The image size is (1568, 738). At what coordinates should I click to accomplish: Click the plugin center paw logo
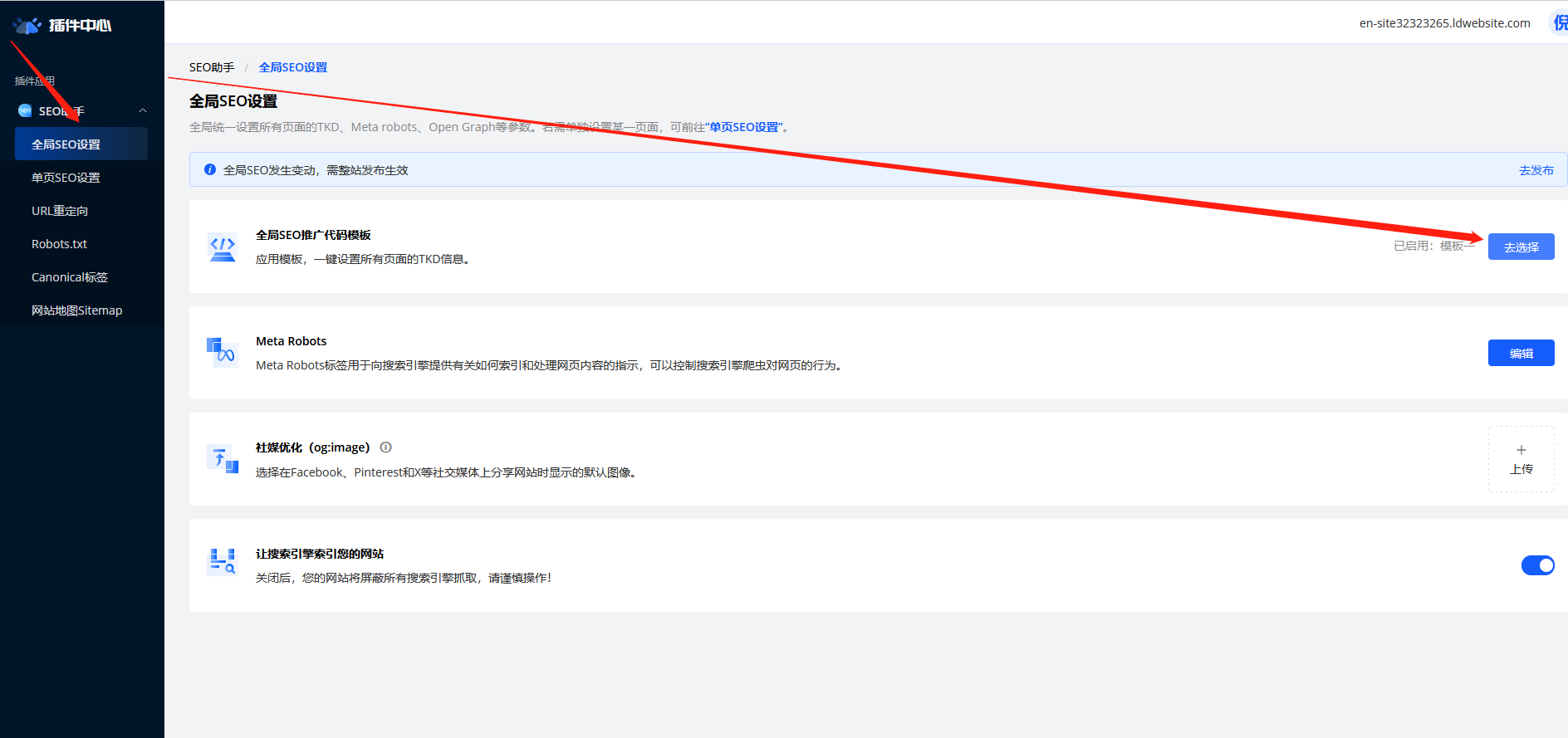pos(27,26)
